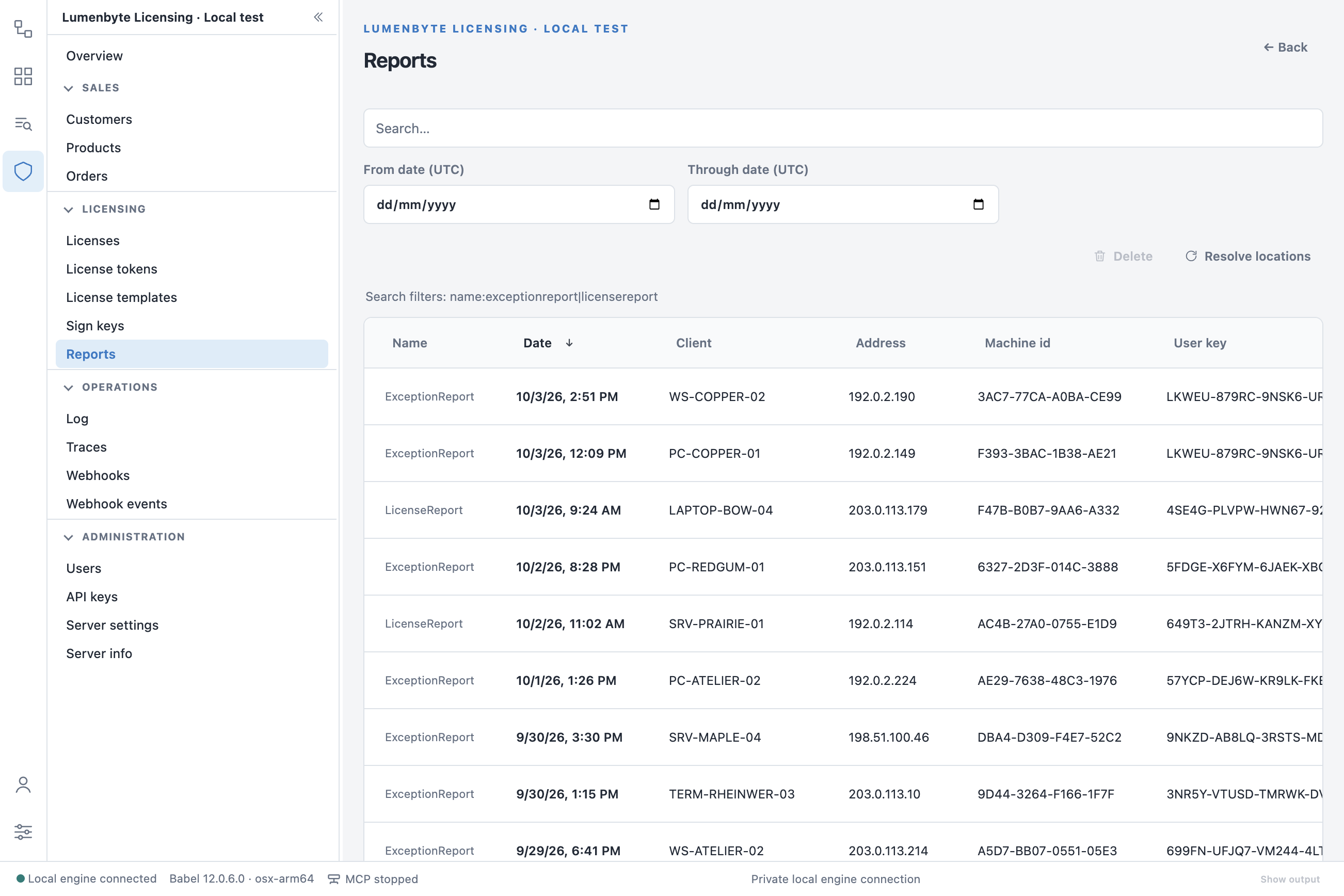Select the SRV-MAPLE-04 client cell

[x=715, y=737]
